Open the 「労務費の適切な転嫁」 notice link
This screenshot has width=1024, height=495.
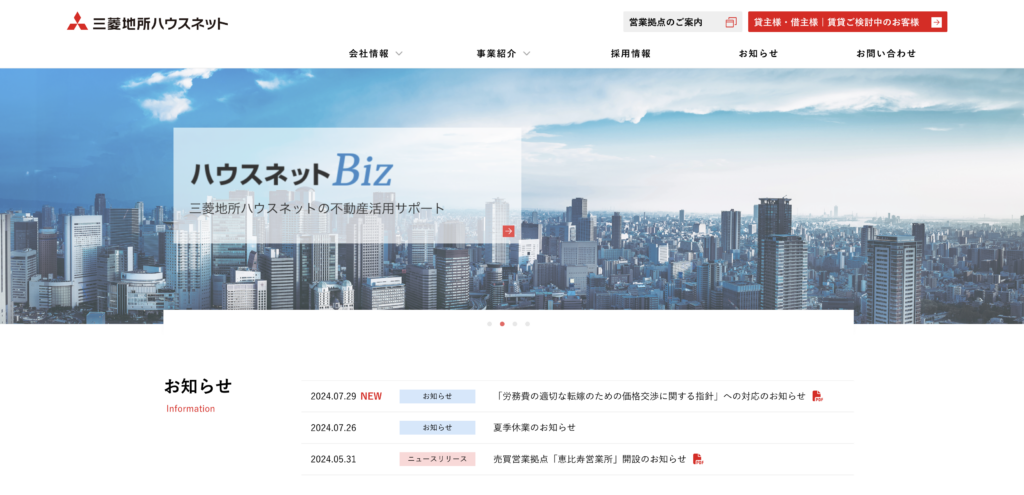[x=650, y=396]
